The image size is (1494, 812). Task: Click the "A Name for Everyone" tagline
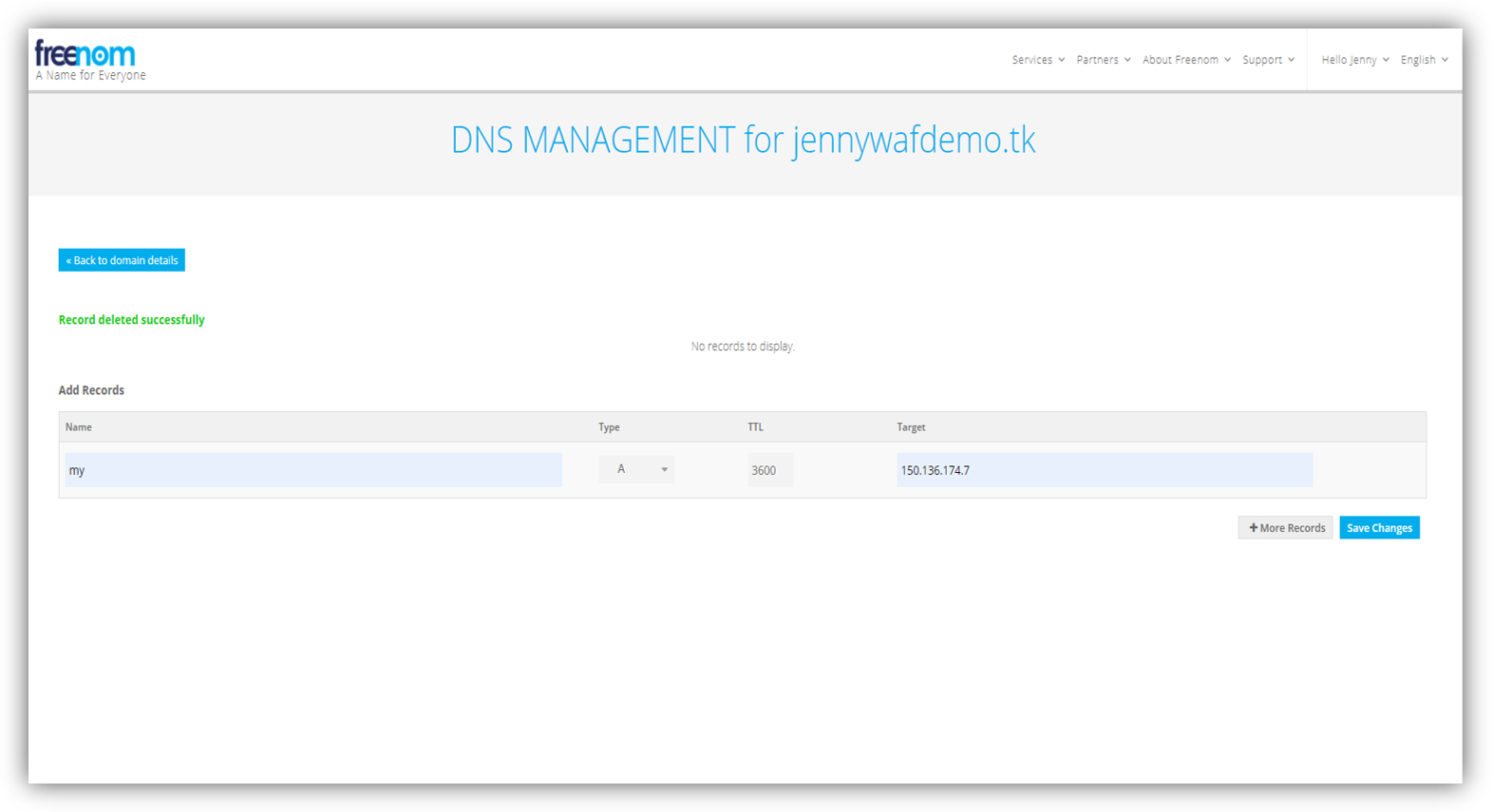[x=91, y=76]
